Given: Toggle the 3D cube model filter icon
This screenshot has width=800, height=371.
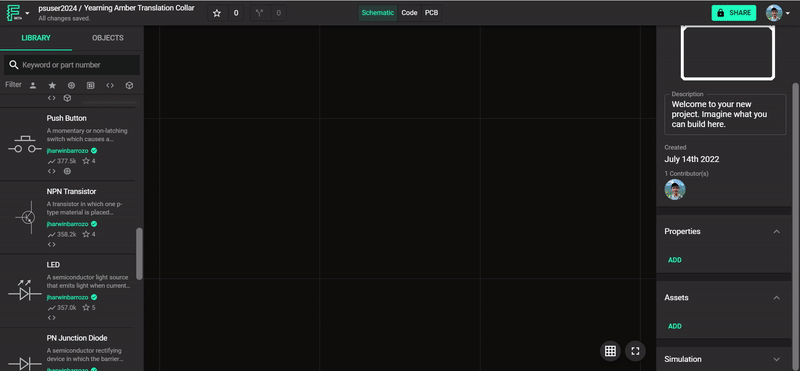Looking at the screenshot, I should tap(130, 85).
